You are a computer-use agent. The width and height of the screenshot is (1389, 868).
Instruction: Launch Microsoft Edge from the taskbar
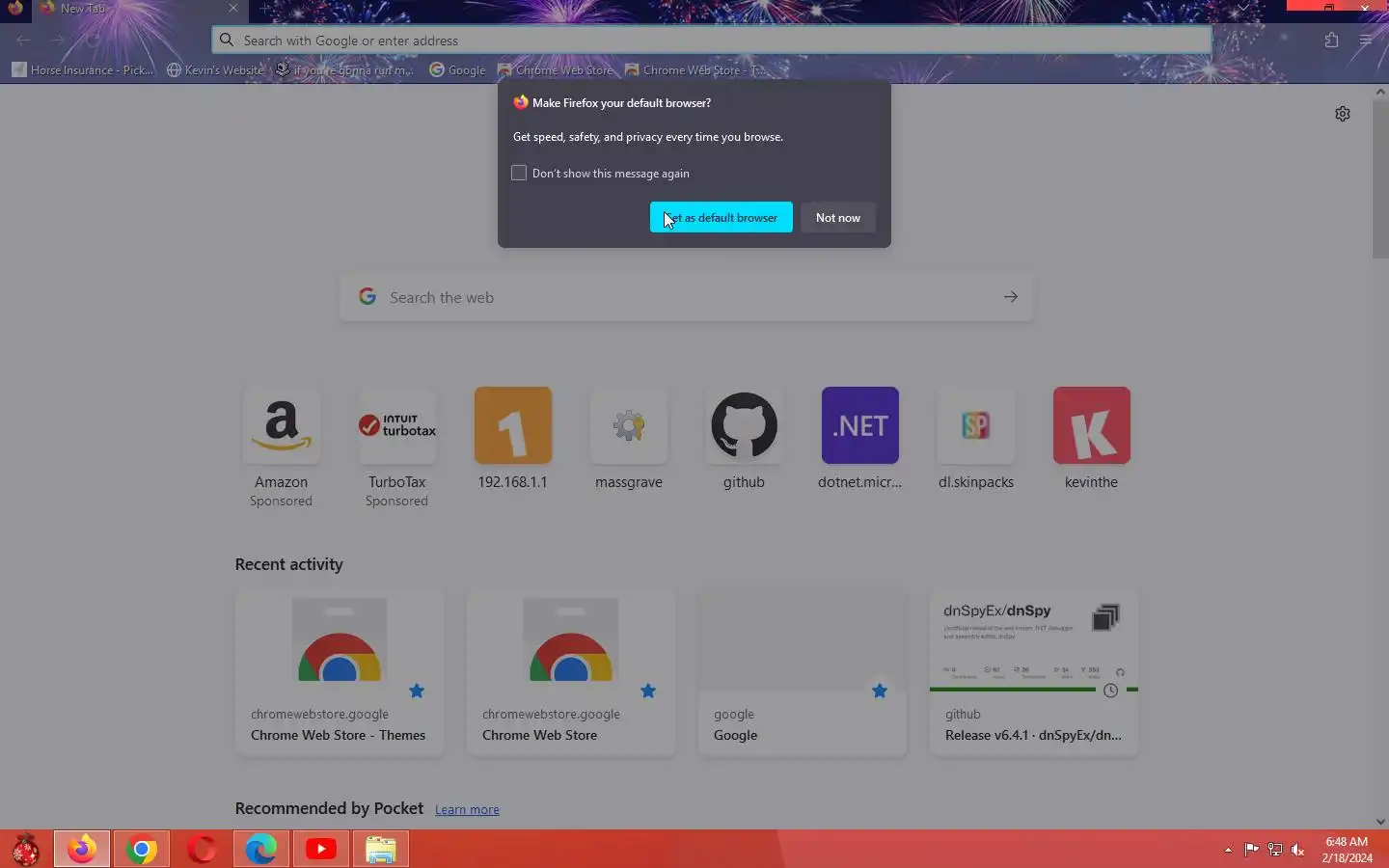[x=261, y=850]
